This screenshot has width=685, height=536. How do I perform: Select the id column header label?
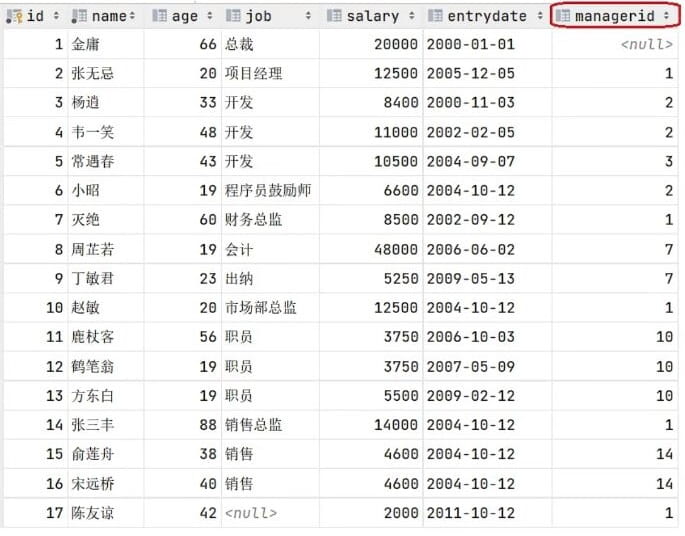click(x=35, y=16)
